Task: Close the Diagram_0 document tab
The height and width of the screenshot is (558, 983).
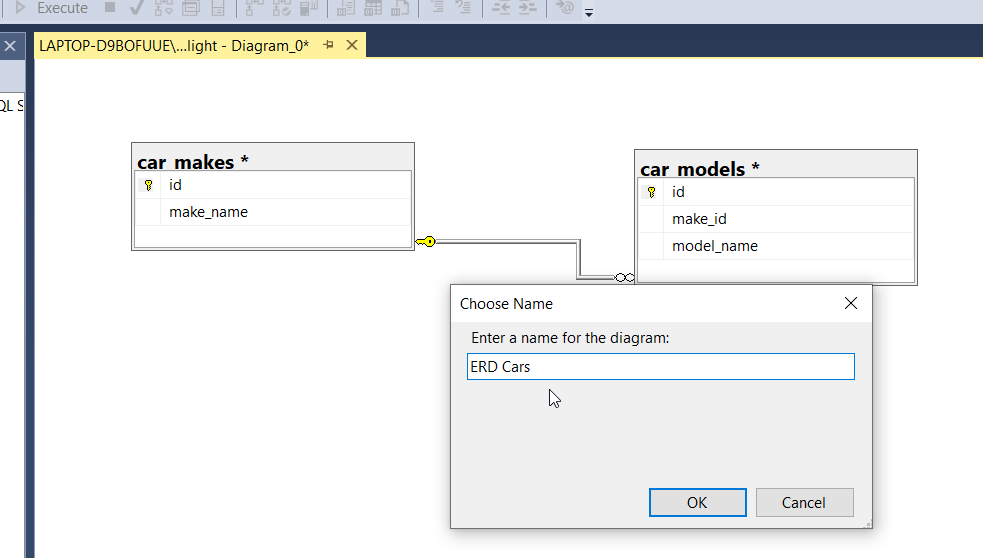Action: [351, 46]
